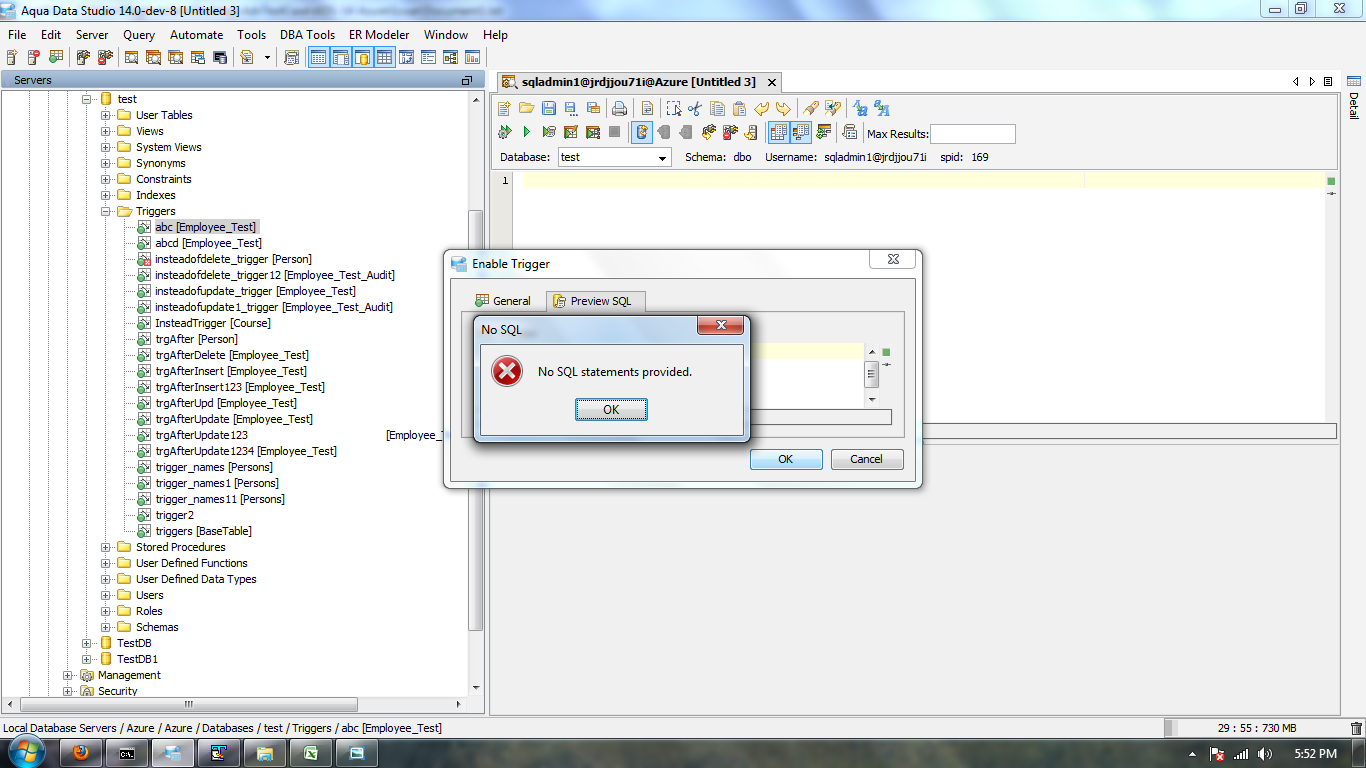This screenshot has width=1366, height=768.
Task: Click OK in the Enable Trigger dialog
Action: point(786,459)
